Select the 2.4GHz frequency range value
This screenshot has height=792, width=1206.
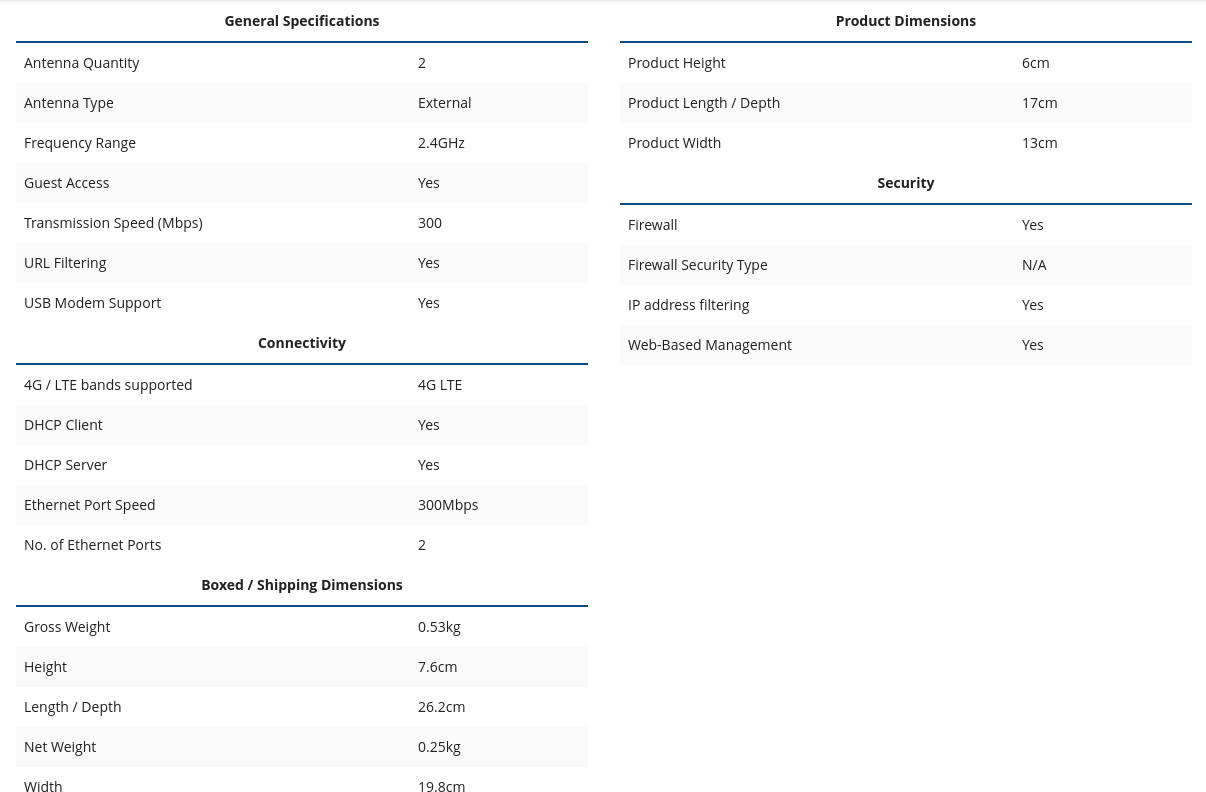click(441, 143)
